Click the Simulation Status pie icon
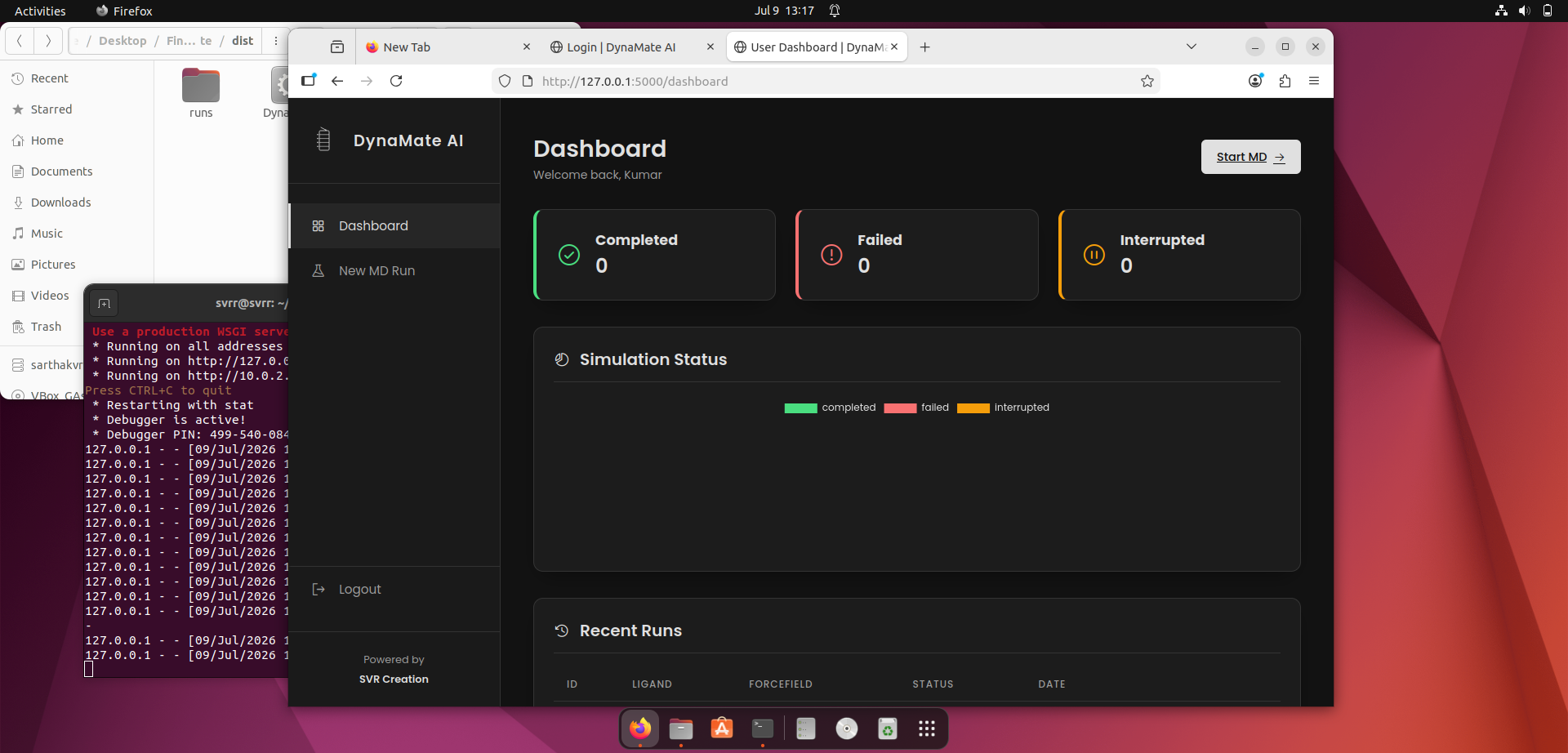The image size is (1568, 753). 562,359
